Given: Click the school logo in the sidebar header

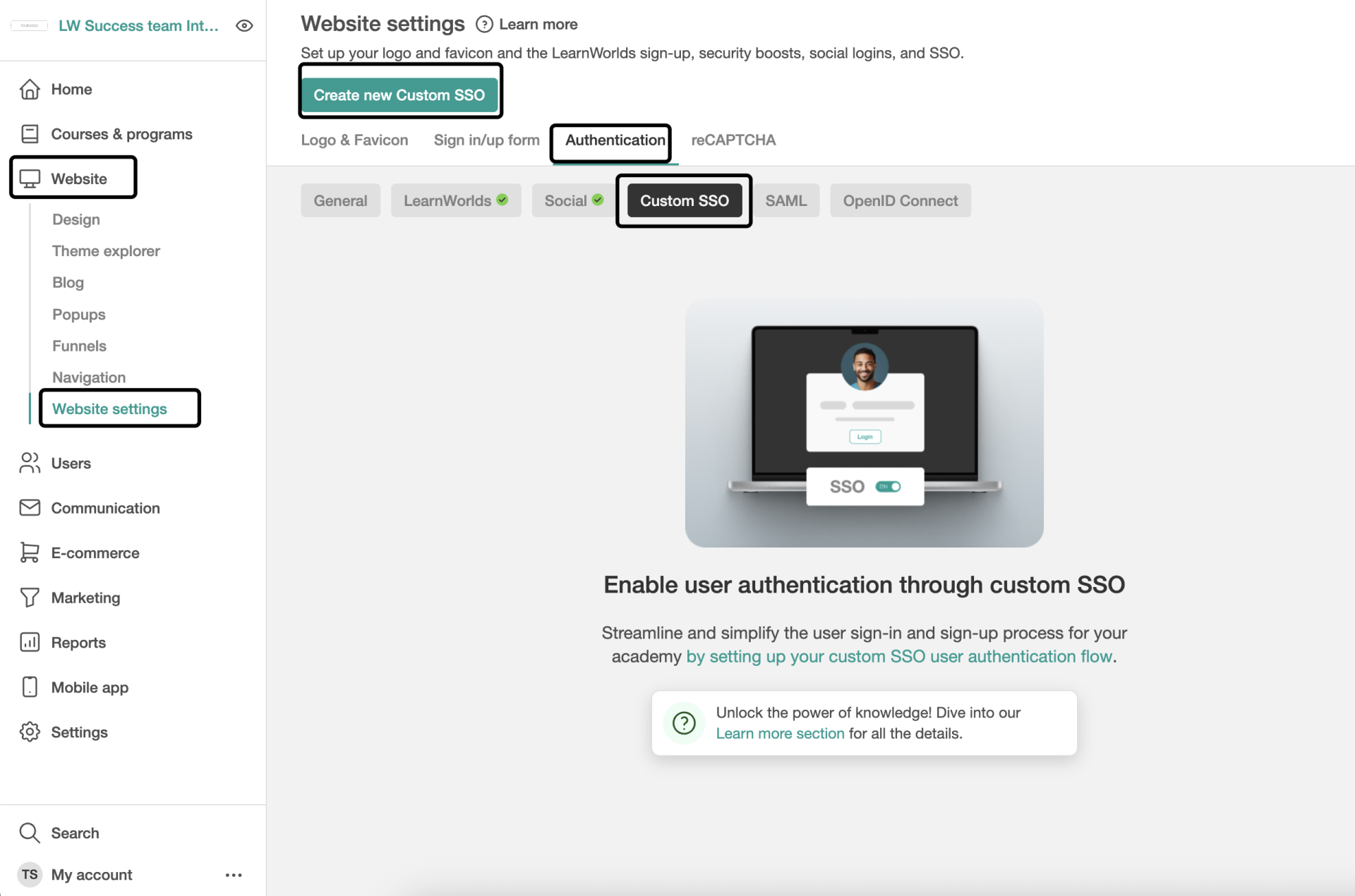Looking at the screenshot, I should tap(30, 26).
